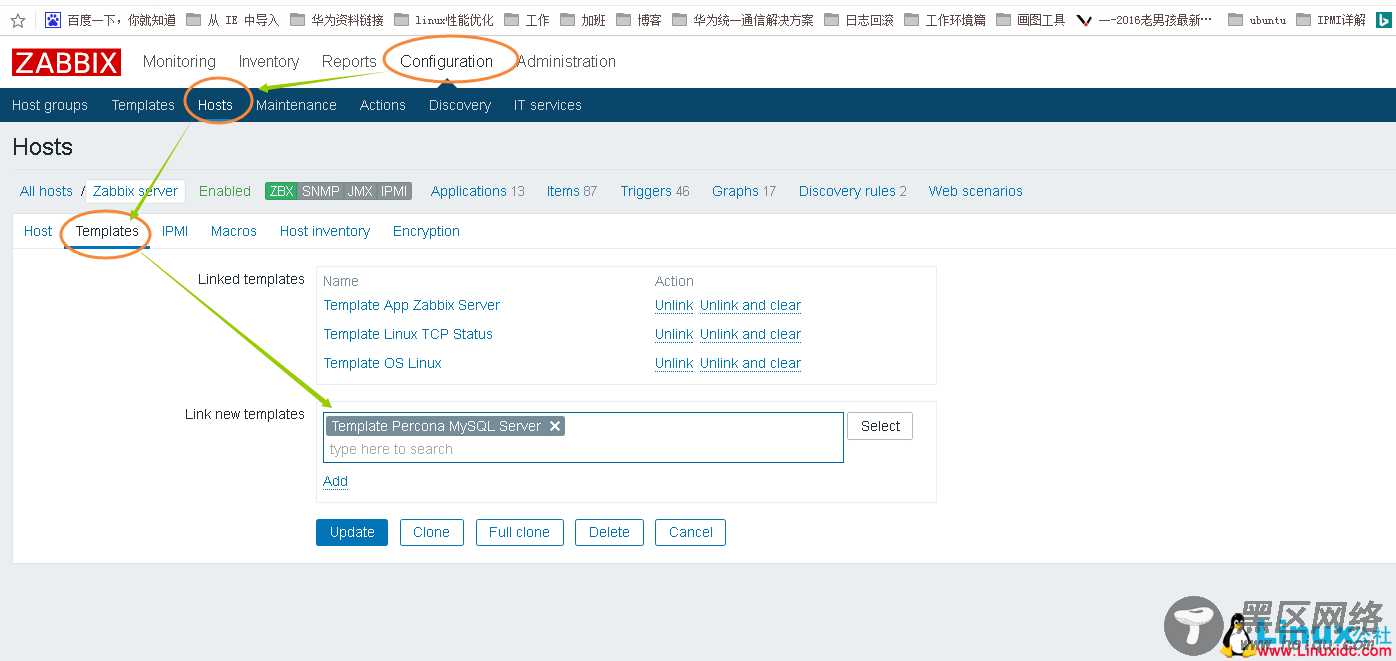
Task: Open Items 87 link
Action: point(572,191)
